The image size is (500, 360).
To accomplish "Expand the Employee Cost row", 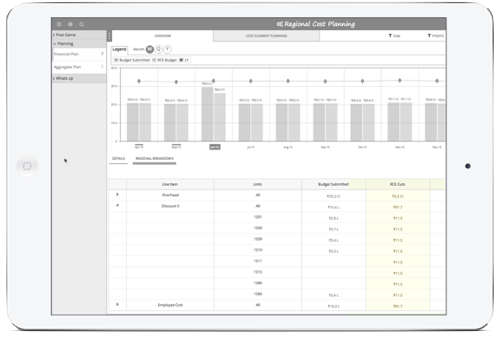I will coord(117,305).
